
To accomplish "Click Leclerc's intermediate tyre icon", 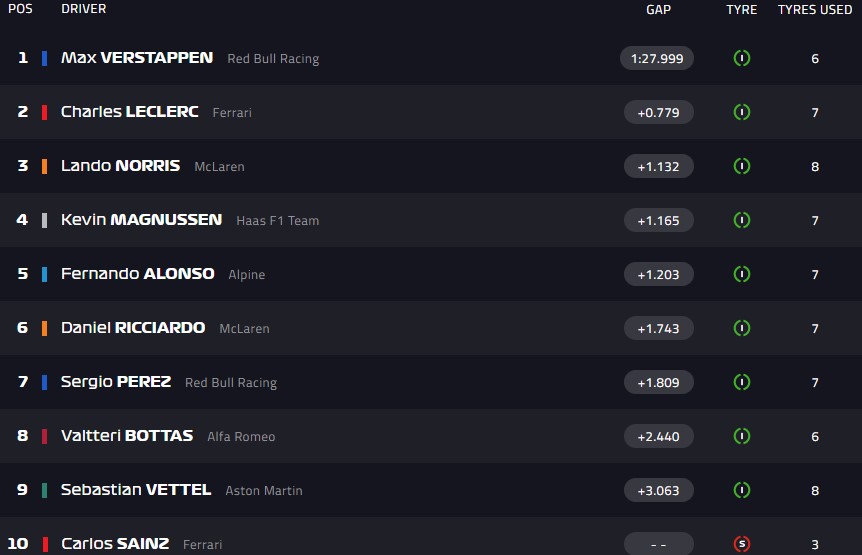I will click(741, 112).
